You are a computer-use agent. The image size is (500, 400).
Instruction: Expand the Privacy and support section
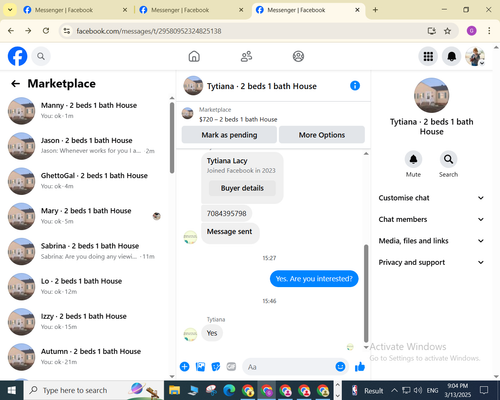[x=431, y=262]
